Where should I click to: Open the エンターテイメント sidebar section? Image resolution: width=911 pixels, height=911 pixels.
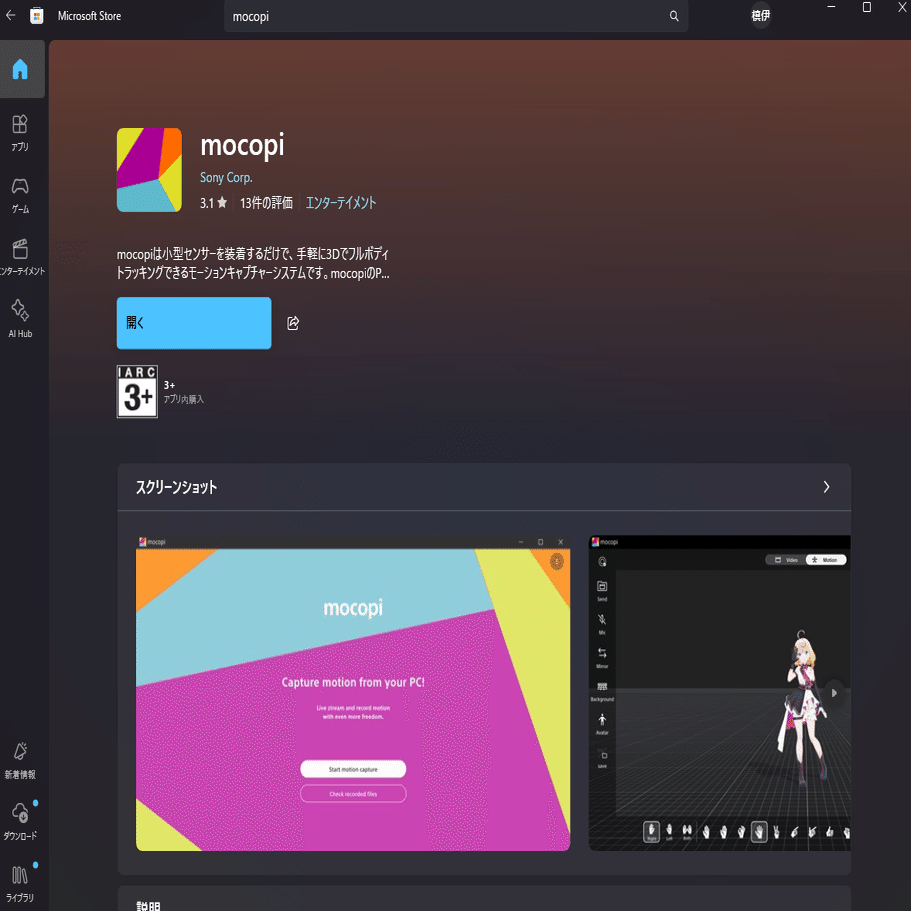(21, 256)
